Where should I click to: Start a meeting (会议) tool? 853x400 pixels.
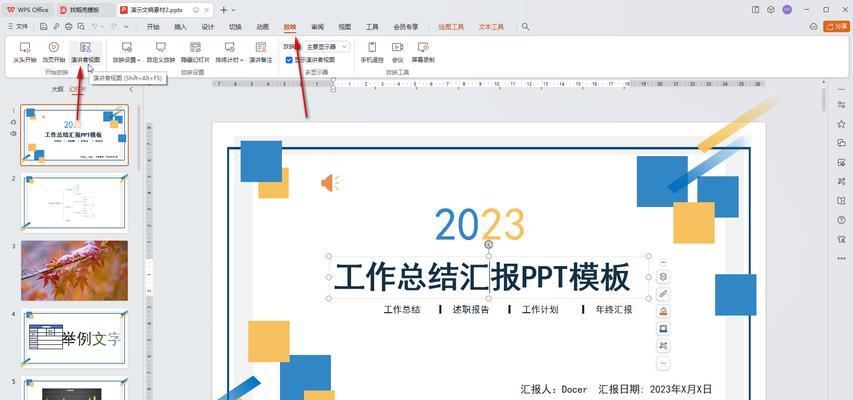[x=398, y=52]
